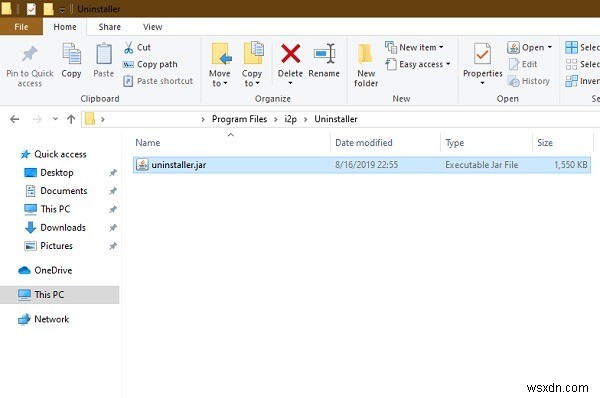
Task: Expand chevron after i2p breadcrumb
Action: [x=305, y=119]
